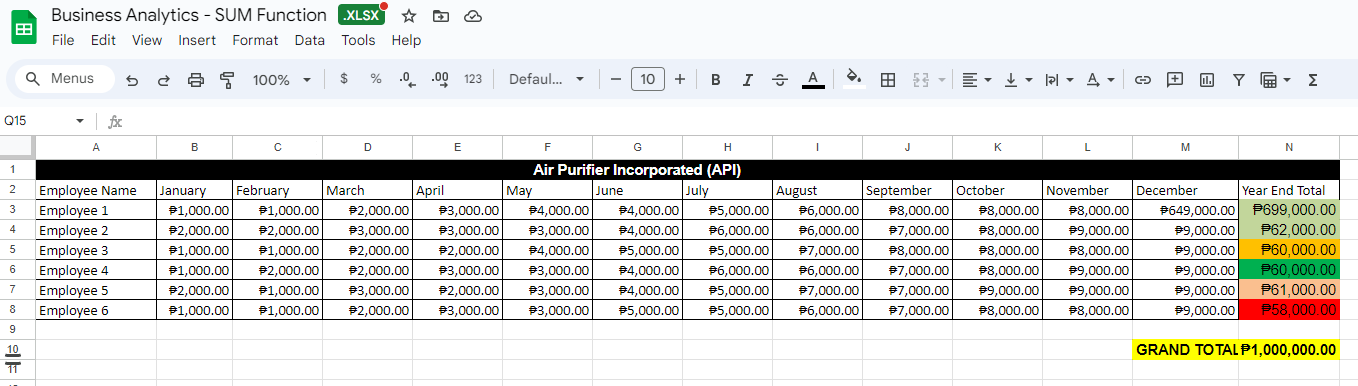Click the Undo arrow icon
Screen dimensions: 1358x386
pos(132,80)
